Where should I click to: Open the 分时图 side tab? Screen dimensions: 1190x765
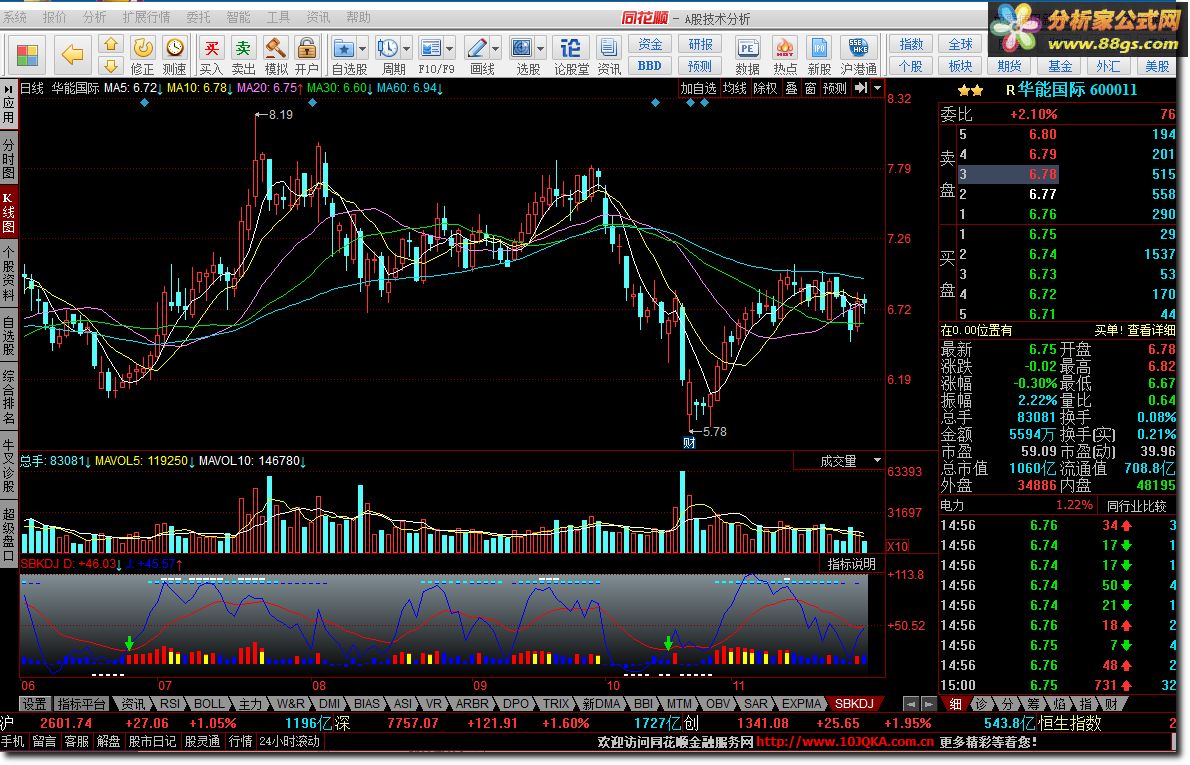[x=8, y=157]
